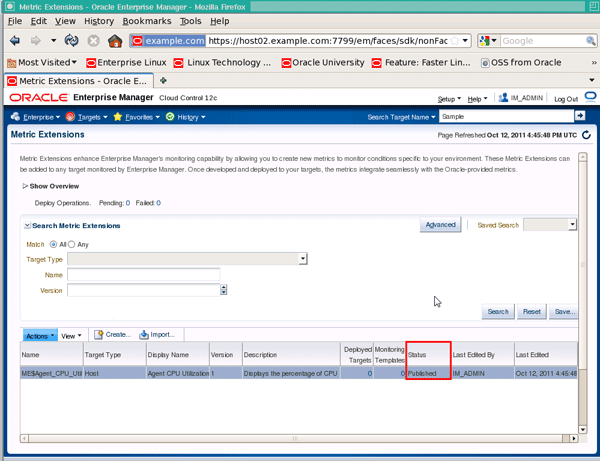Go back with the browser back arrow
This screenshot has width=600, height=461.
[x=15, y=41]
